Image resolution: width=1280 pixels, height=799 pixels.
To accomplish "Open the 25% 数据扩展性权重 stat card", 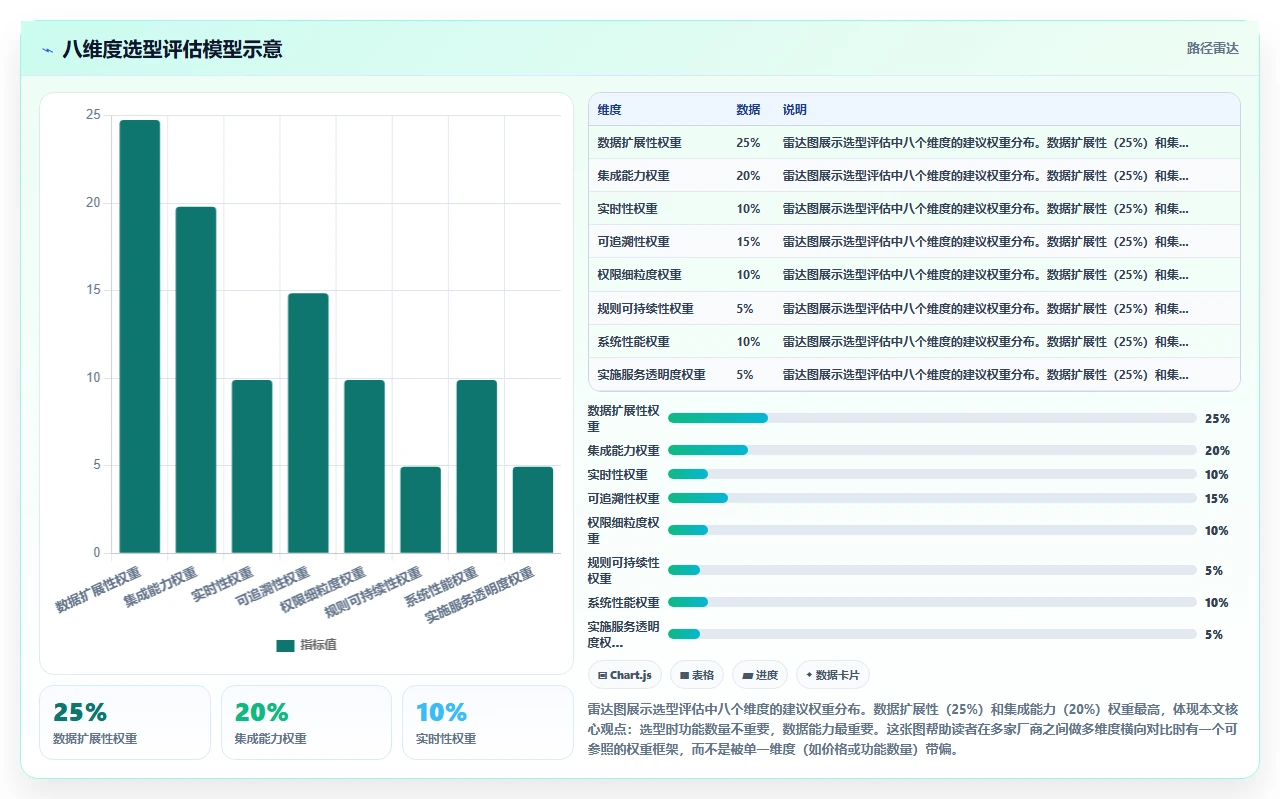I will 125,722.
